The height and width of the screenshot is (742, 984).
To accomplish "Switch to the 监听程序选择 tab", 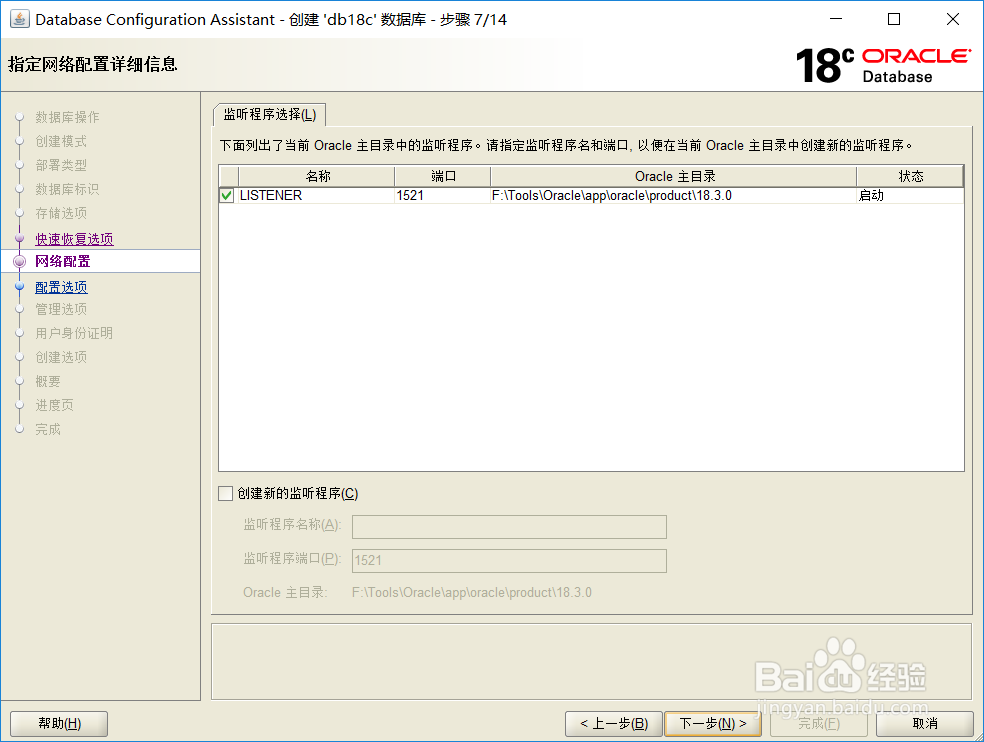I will click(270, 114).
